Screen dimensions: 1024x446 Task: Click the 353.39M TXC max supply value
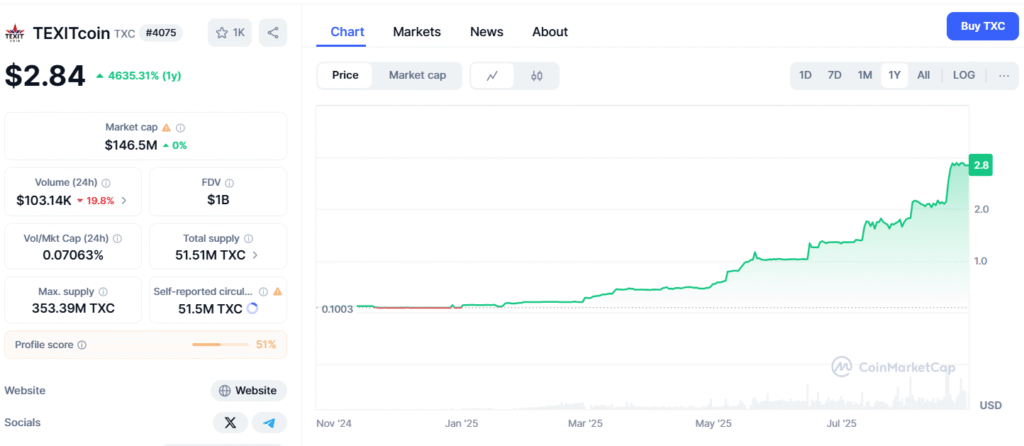[73, 308]
